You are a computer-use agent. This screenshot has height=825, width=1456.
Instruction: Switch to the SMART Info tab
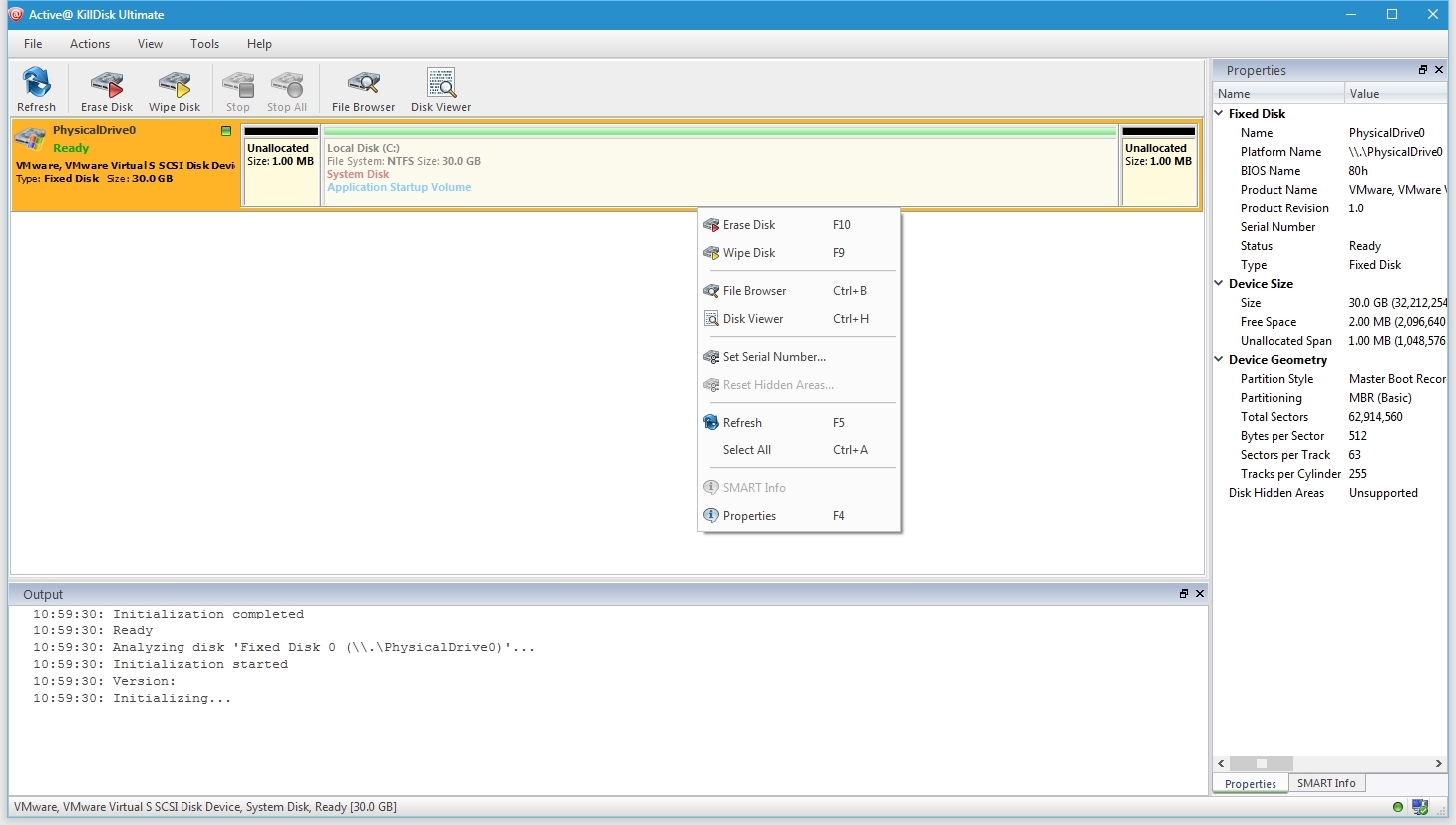[1325, 784]
